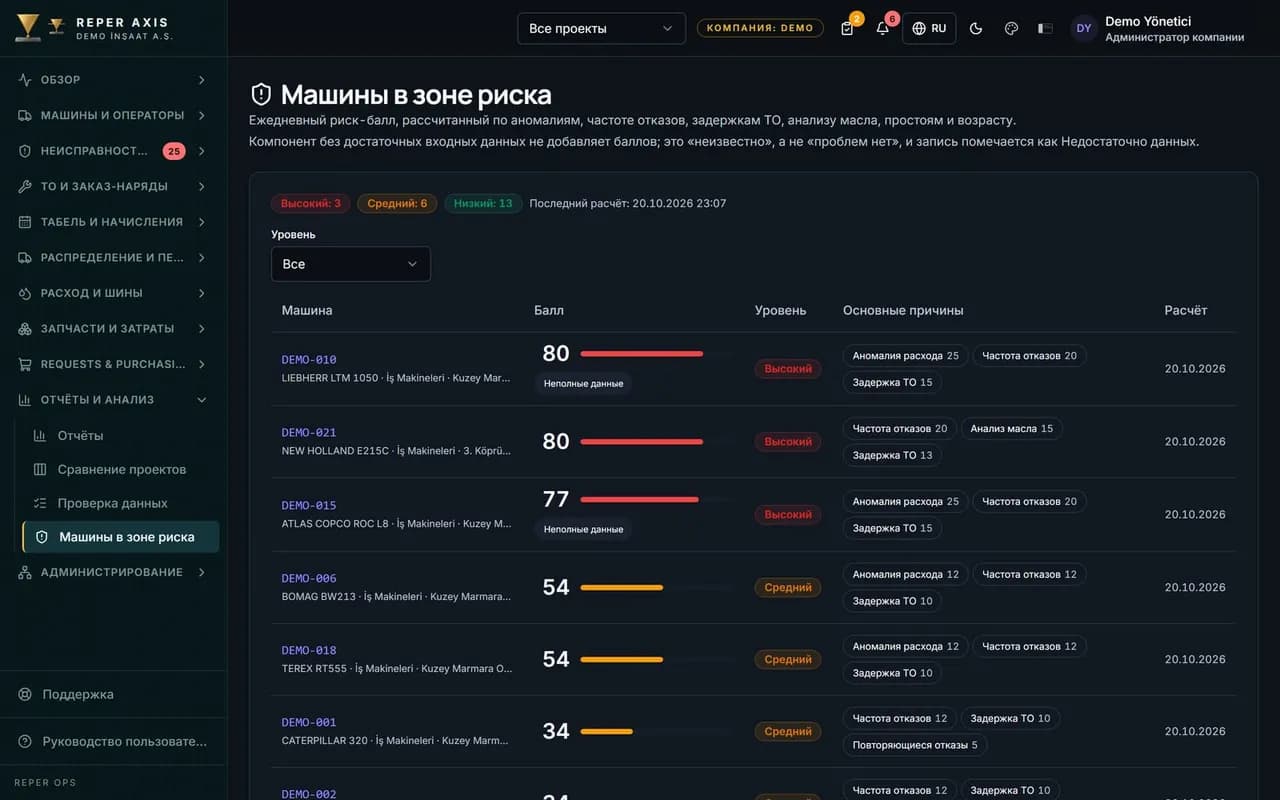Toggle the sidebar layout icon
Image resolution: width=1280 pixels, height=800 pixels.
point(1045,28)
